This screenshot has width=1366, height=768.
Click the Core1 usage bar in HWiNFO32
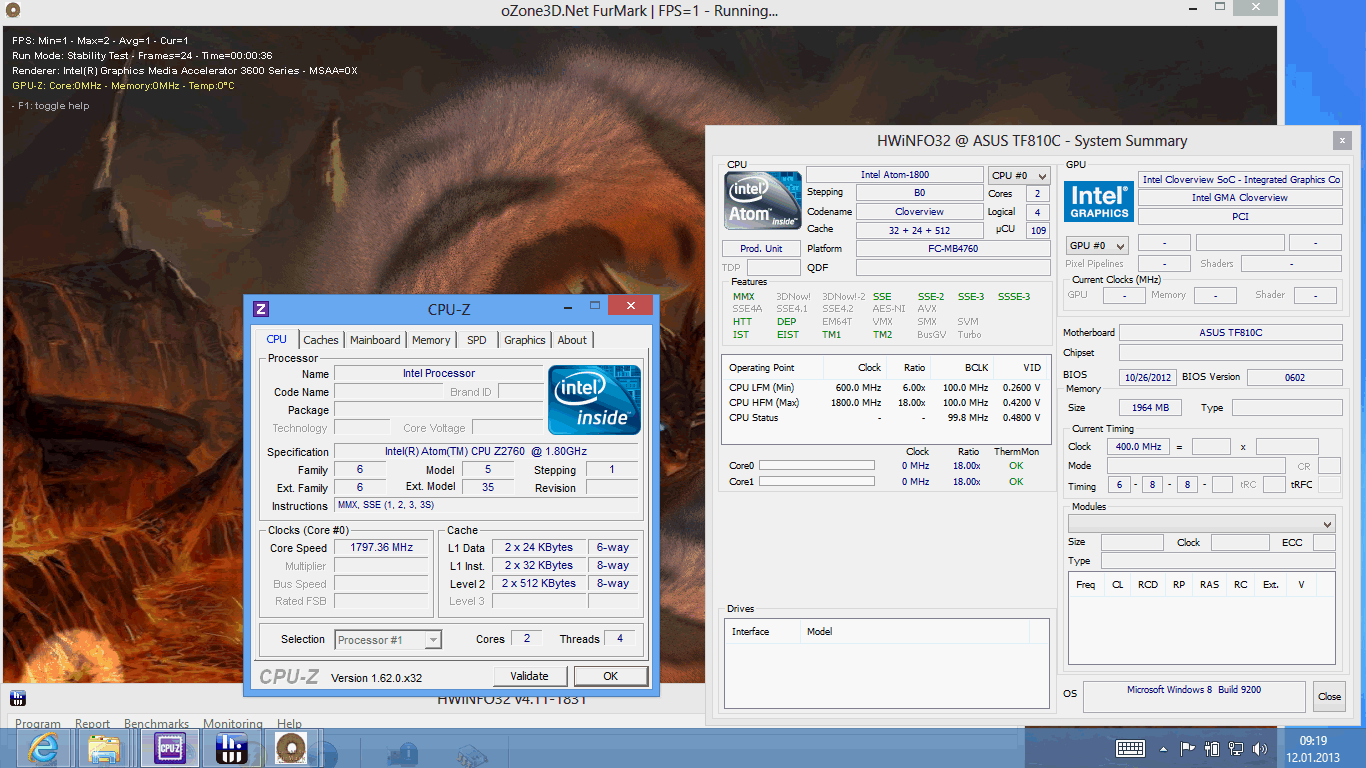pos(816,481)
